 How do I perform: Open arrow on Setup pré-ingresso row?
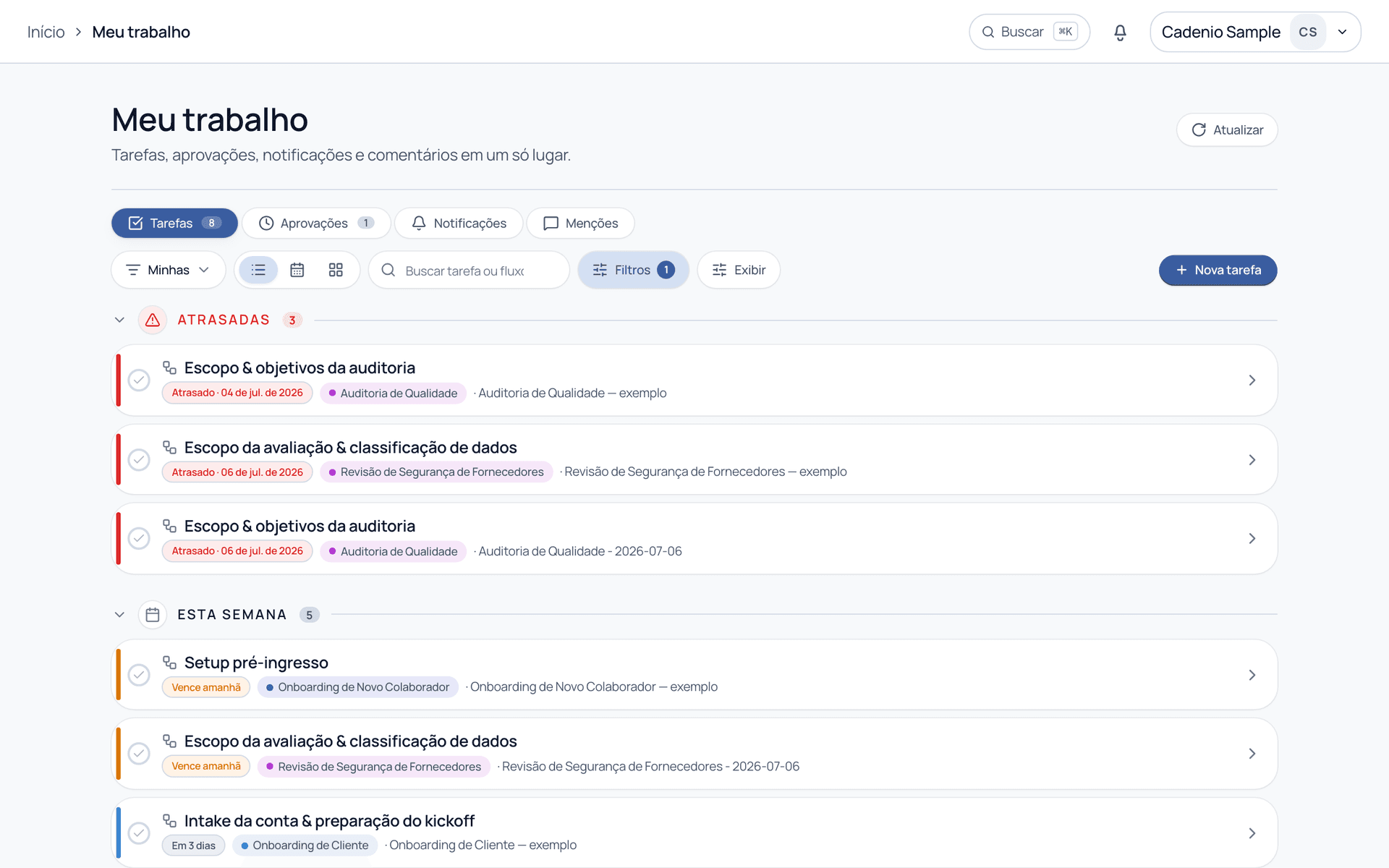1252,675
